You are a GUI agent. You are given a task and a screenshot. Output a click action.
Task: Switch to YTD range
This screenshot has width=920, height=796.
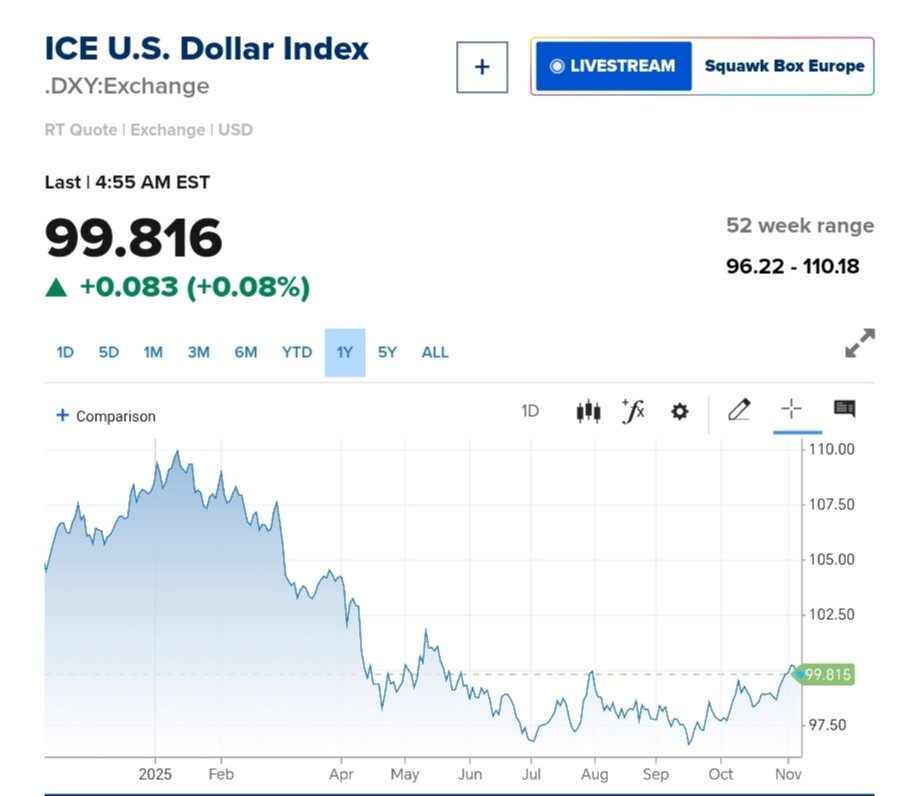tap(297, 352)
